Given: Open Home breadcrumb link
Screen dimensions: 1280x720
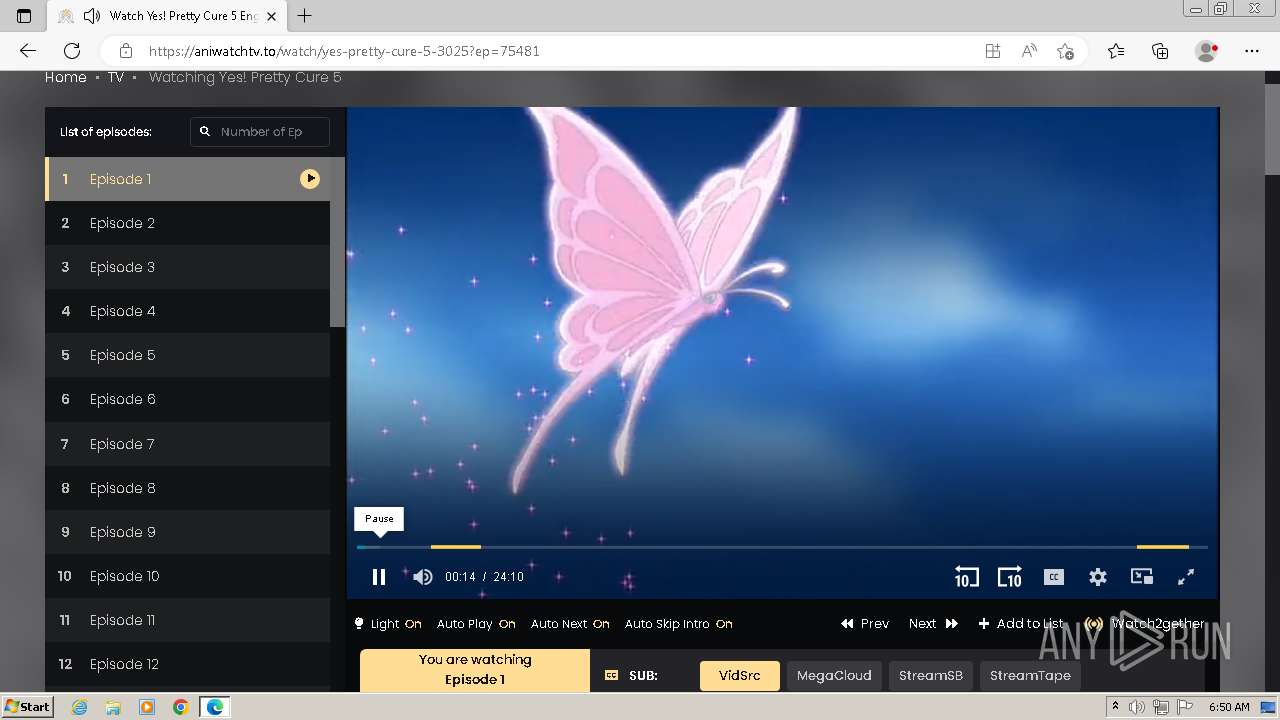Looking at the screenshot, I should point(66,77).
